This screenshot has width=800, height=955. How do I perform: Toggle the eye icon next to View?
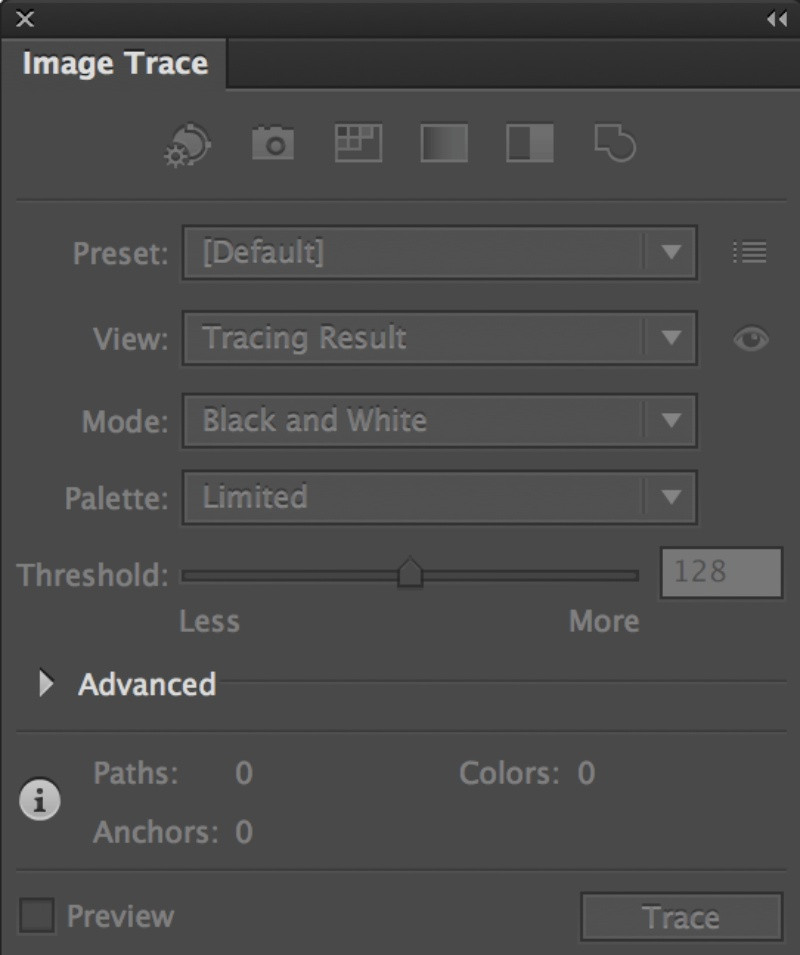pos(751,339)
